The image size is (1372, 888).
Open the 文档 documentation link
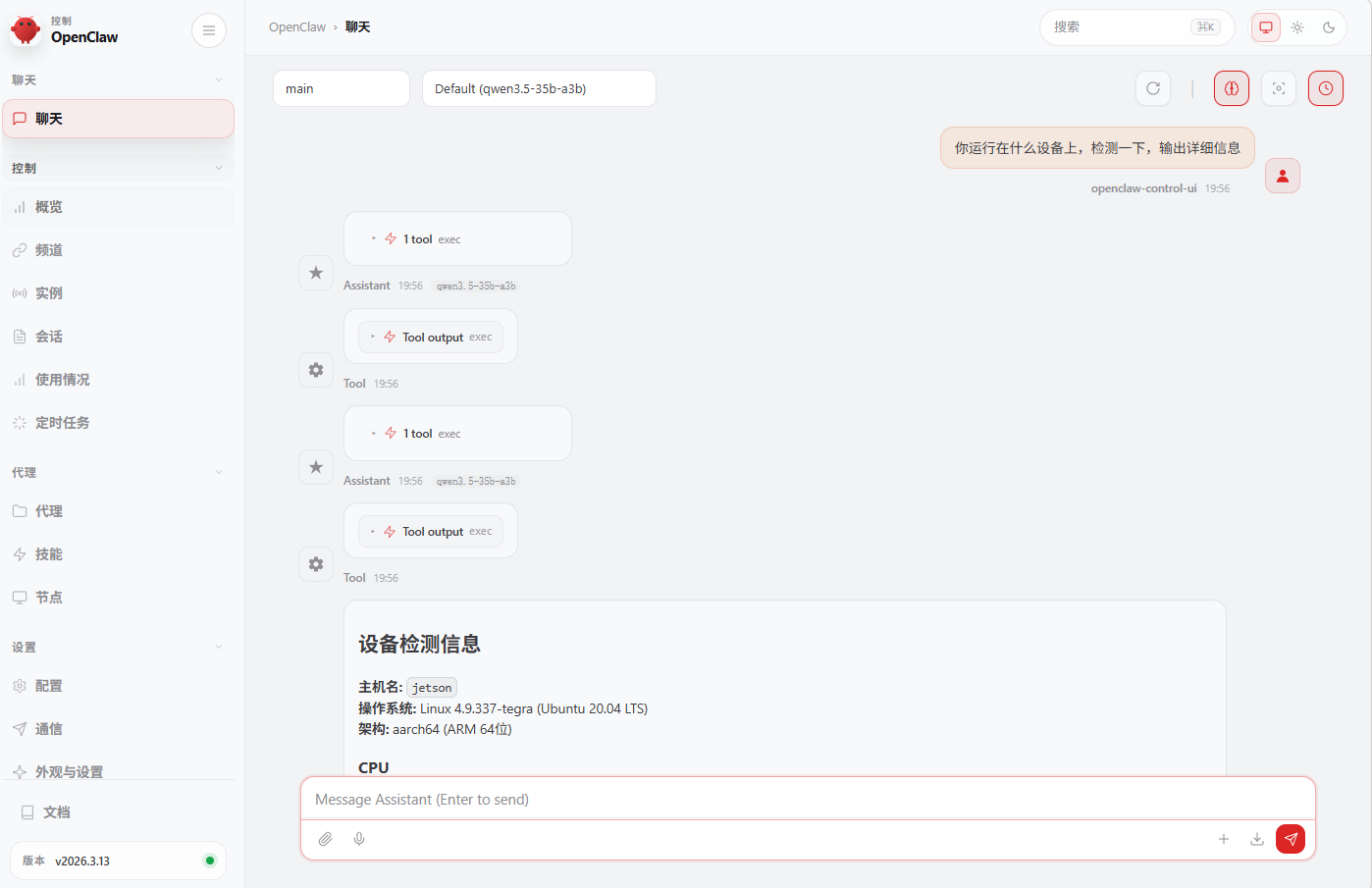pyautogui.click(x=57, y=812)
